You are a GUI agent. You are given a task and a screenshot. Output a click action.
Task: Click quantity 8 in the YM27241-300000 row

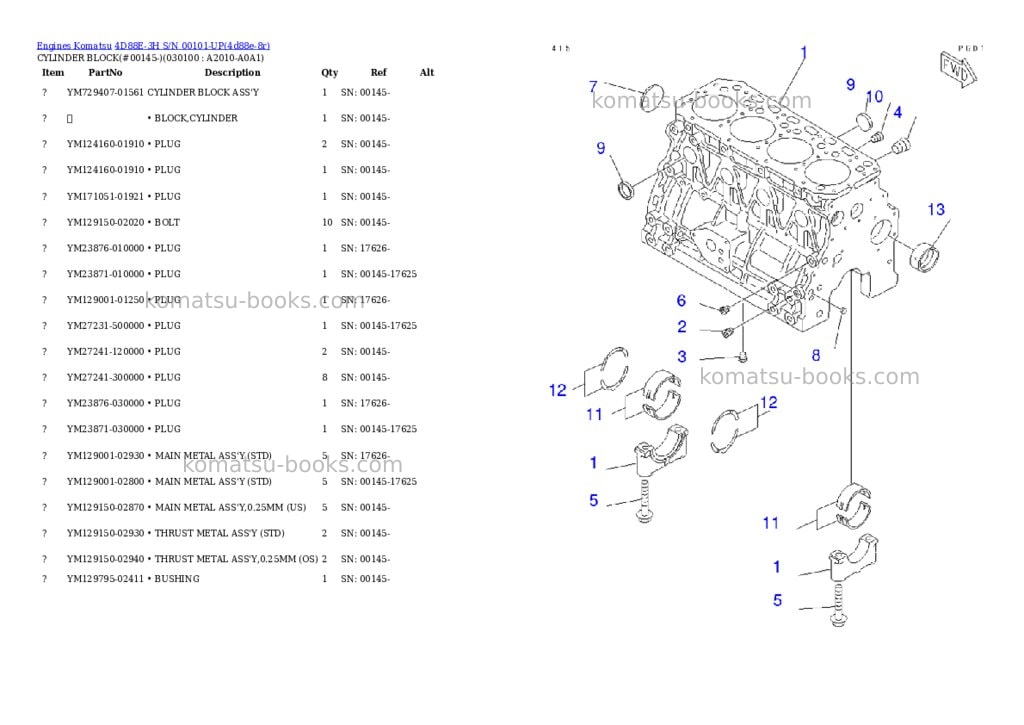[x=325, y=377]
